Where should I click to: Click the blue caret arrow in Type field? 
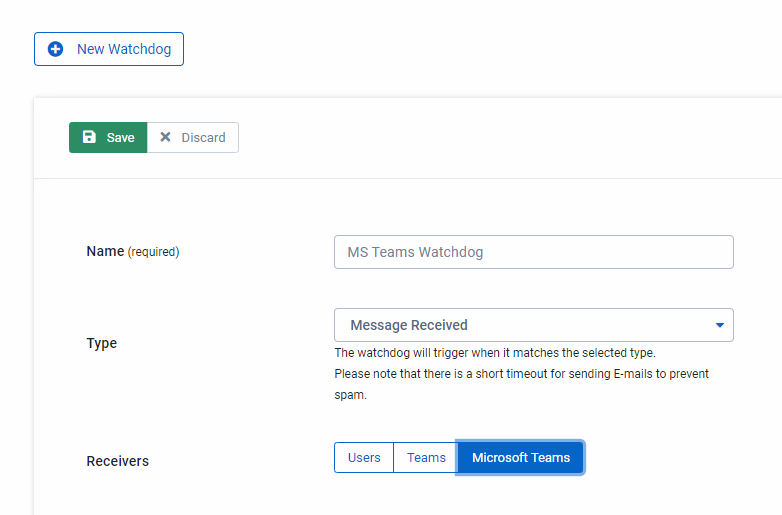(x=720, y=325)
